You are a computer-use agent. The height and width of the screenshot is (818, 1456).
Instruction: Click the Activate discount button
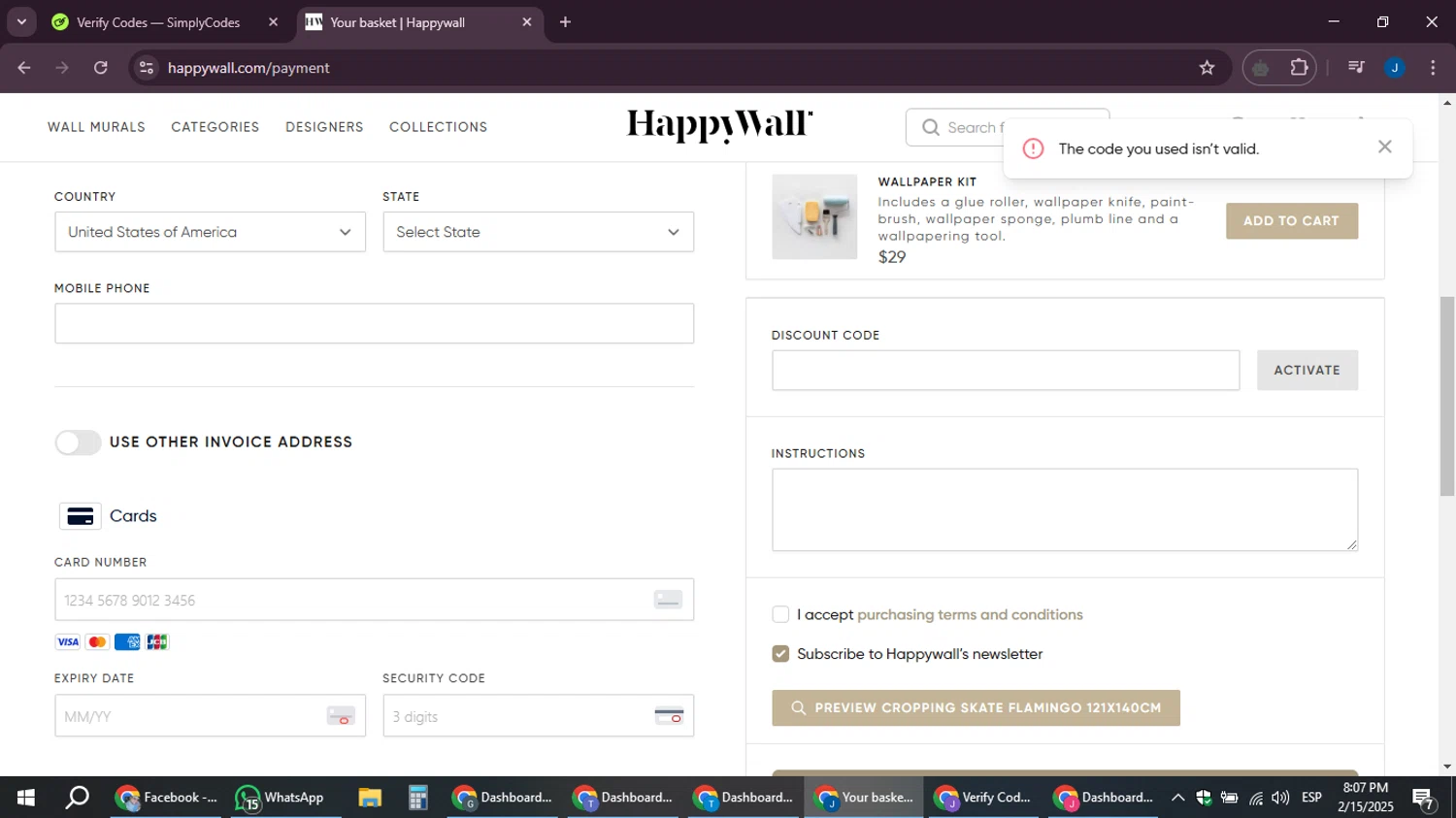click(x=1307, y=371)
